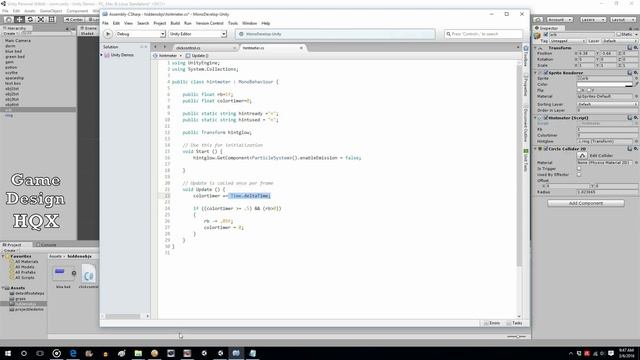Navigate back with the left arrow beside the tabs

155,47
